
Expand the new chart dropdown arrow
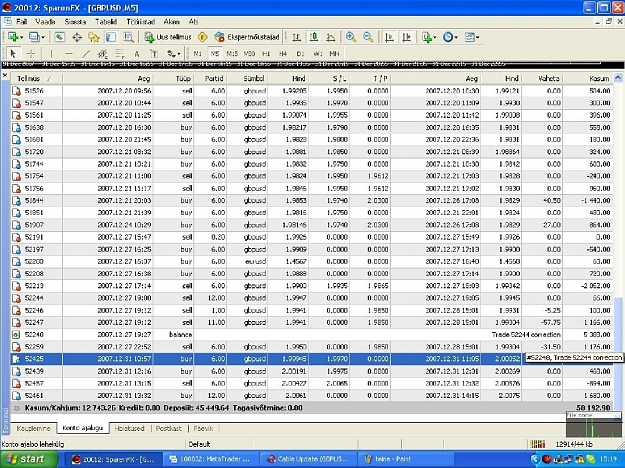pyautogui.click(x=22, y=37)
